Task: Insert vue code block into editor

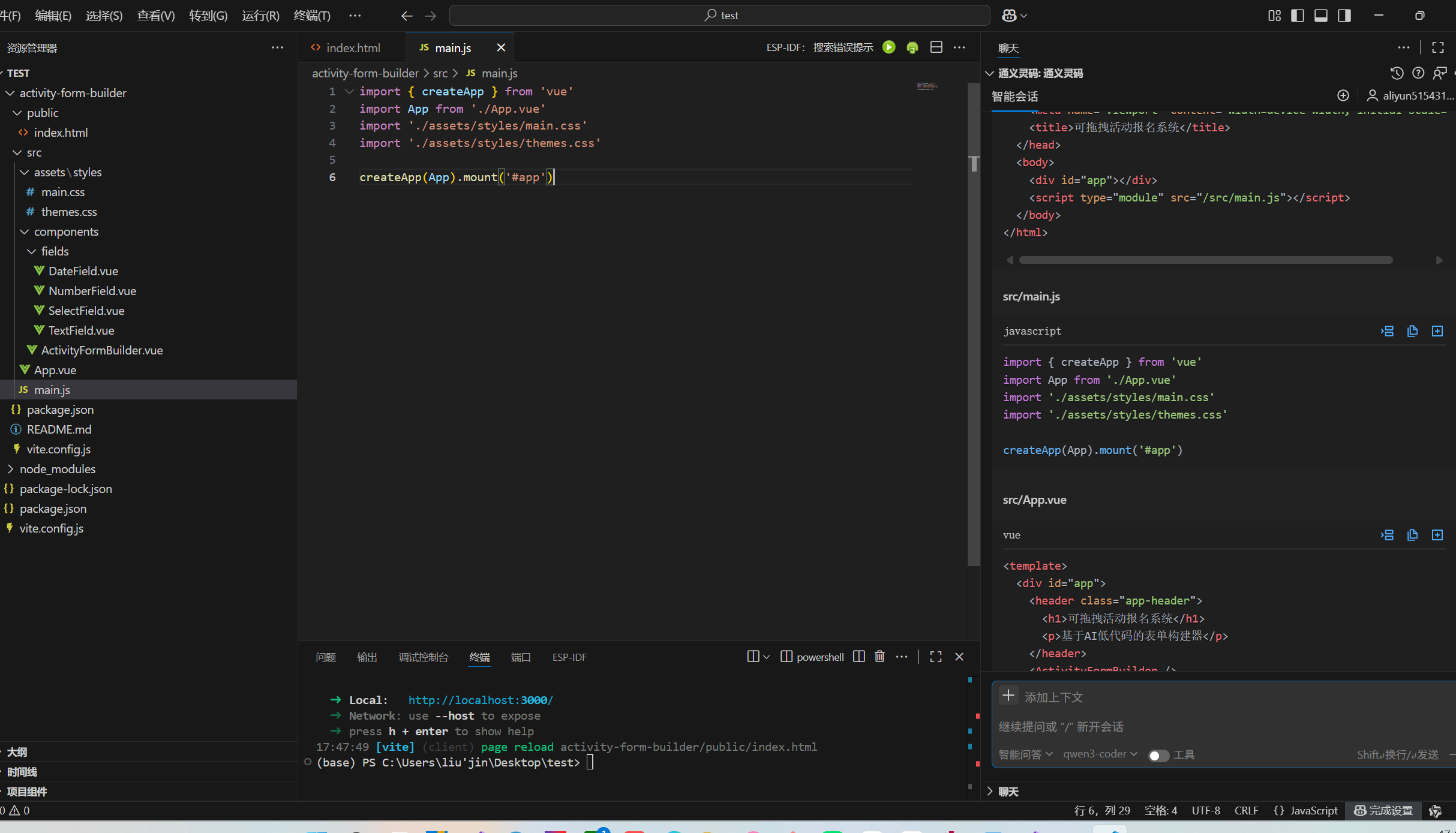Action: point(1387,535)
